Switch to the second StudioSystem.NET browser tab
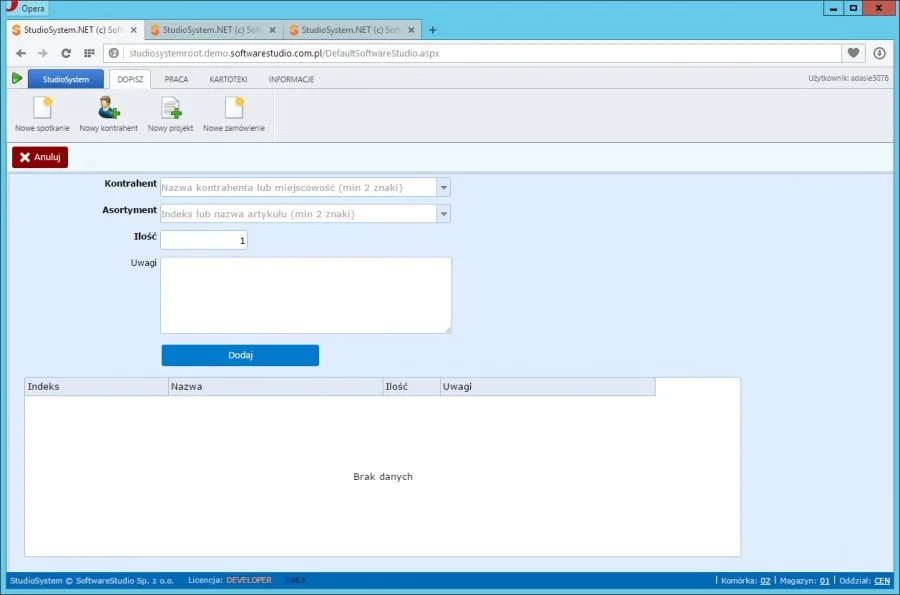900x595 pixels. click(x=212, y=30)
